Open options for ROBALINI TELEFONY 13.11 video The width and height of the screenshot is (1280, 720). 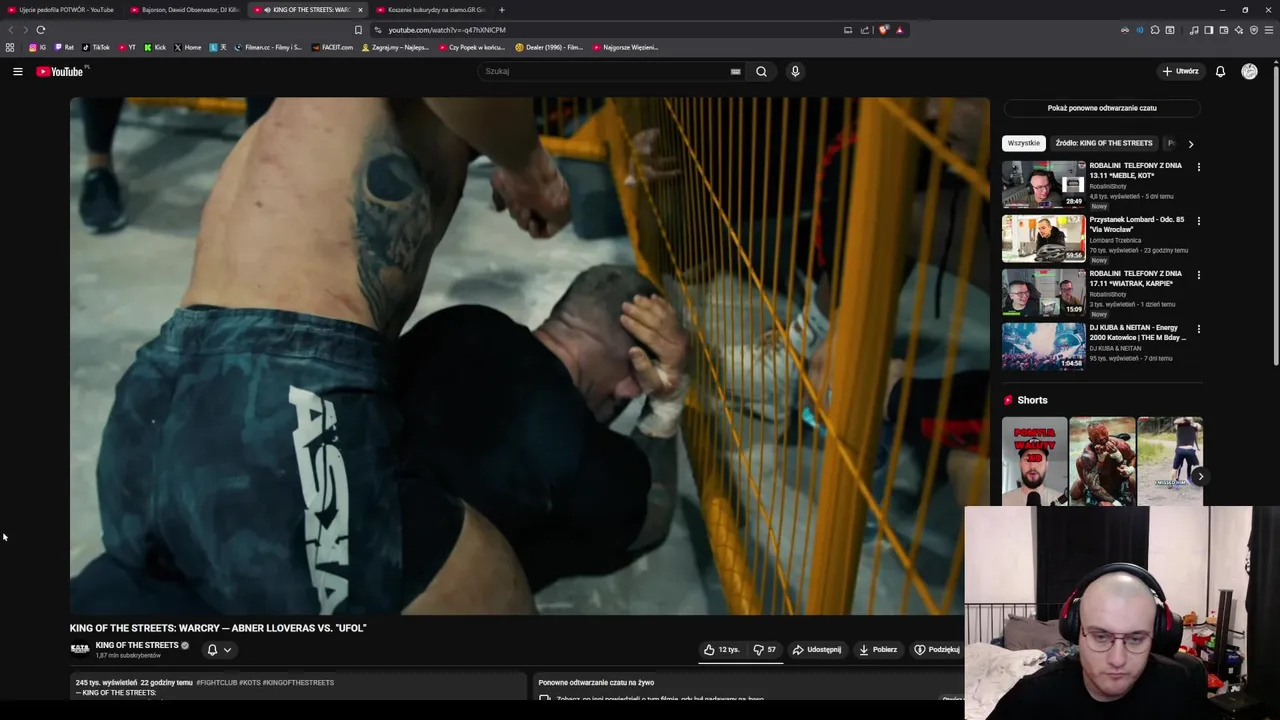[x=1198, y=167]
